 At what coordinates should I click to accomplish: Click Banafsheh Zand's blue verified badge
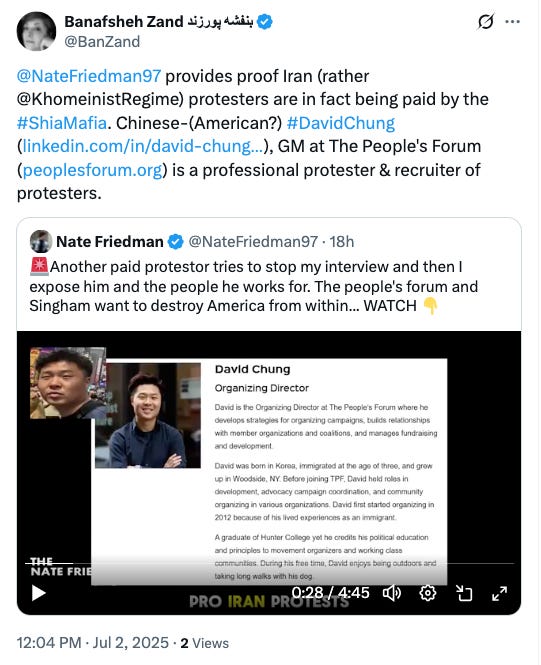coord(265,22)
